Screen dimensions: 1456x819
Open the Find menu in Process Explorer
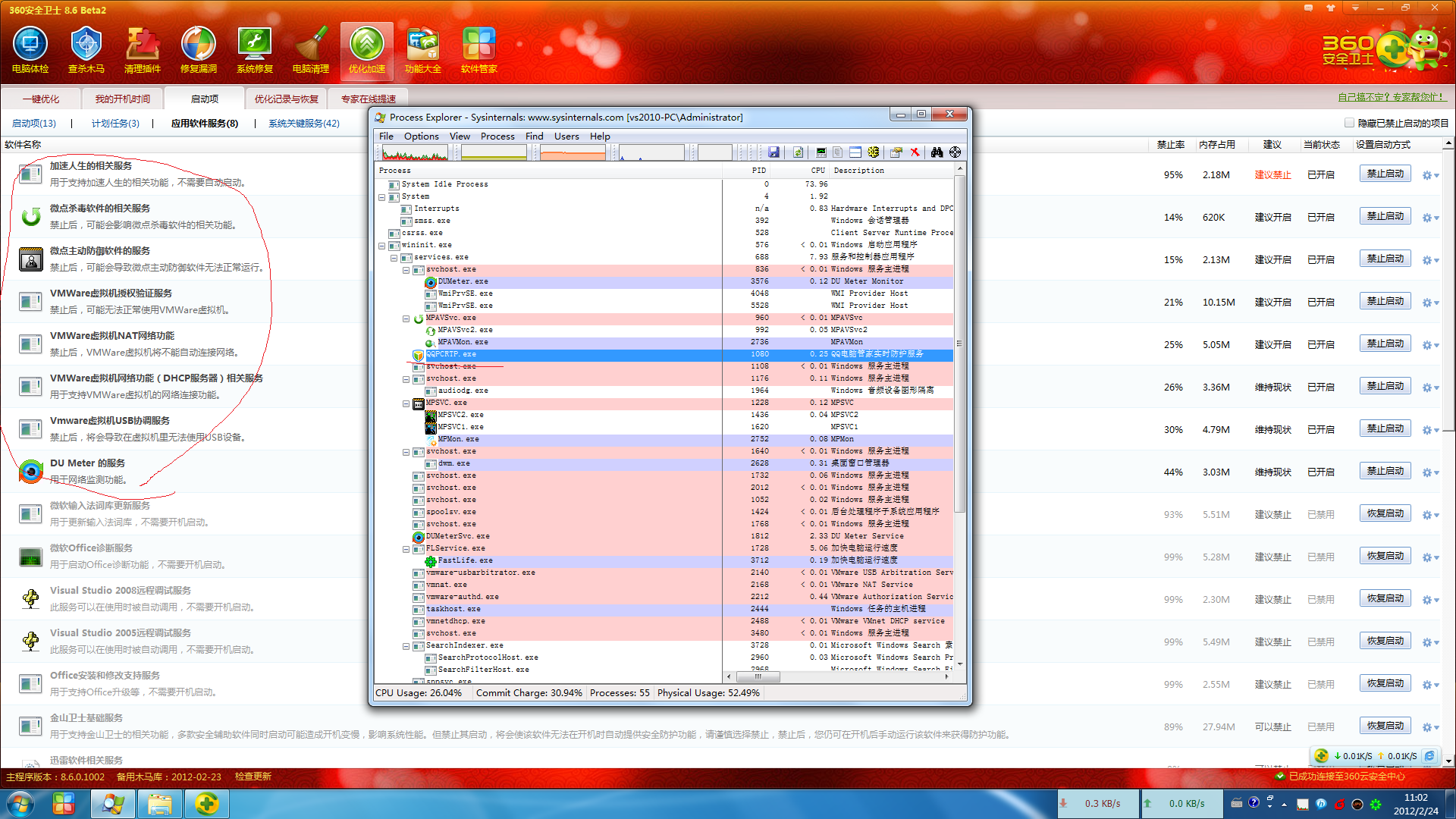click(x=534, y=136)
